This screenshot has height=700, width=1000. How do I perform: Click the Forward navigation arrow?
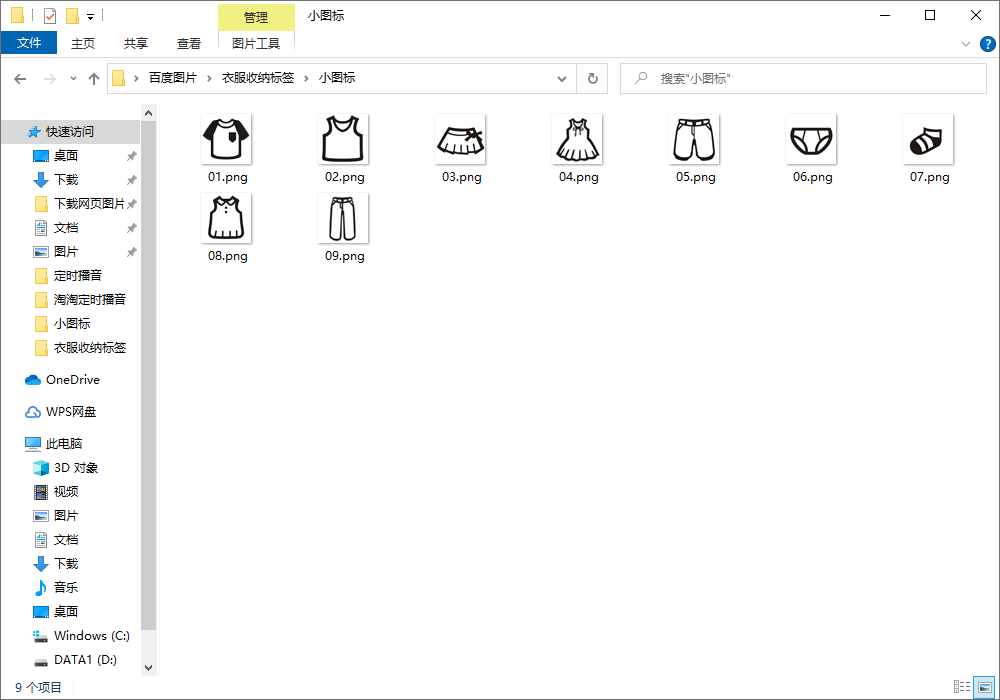49,78
